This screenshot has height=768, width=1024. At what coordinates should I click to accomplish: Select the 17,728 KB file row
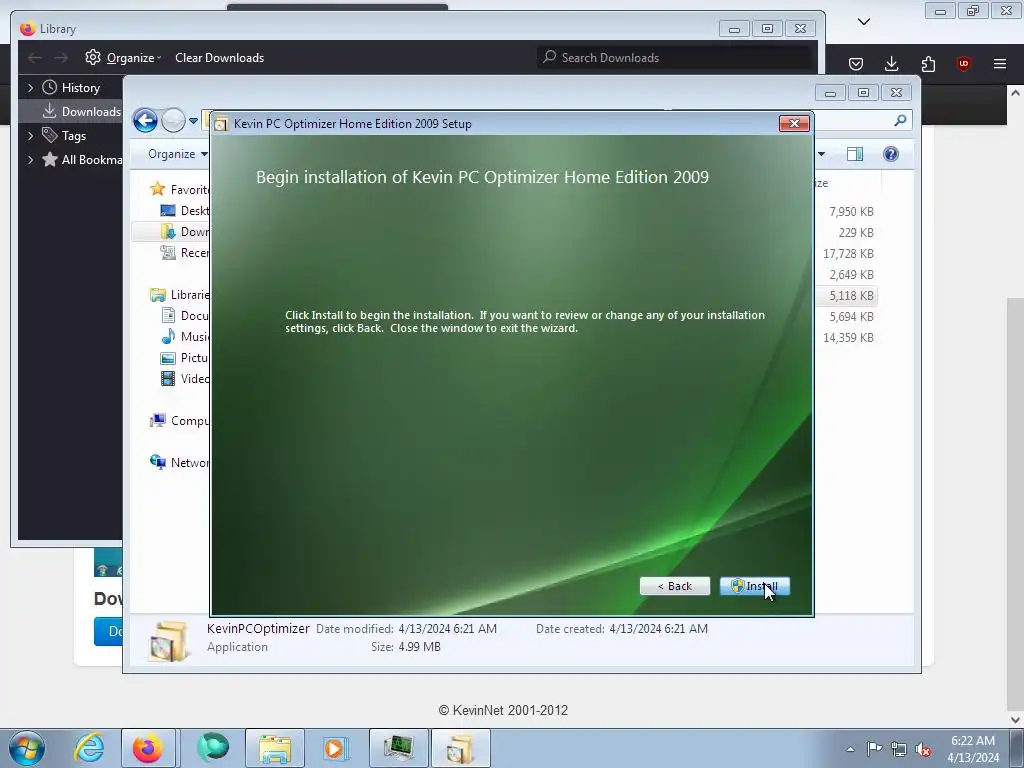(846, 253)
